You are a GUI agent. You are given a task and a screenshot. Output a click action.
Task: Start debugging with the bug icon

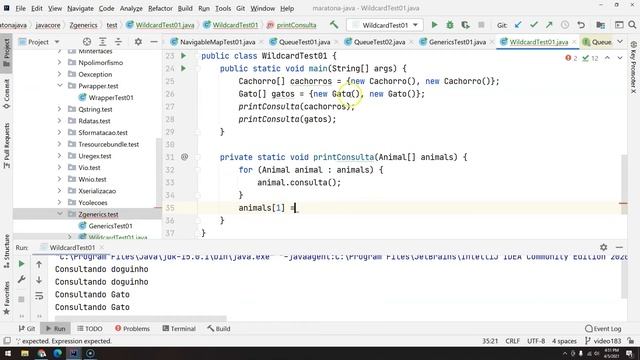pyautogui.click(x=450, y=25)
